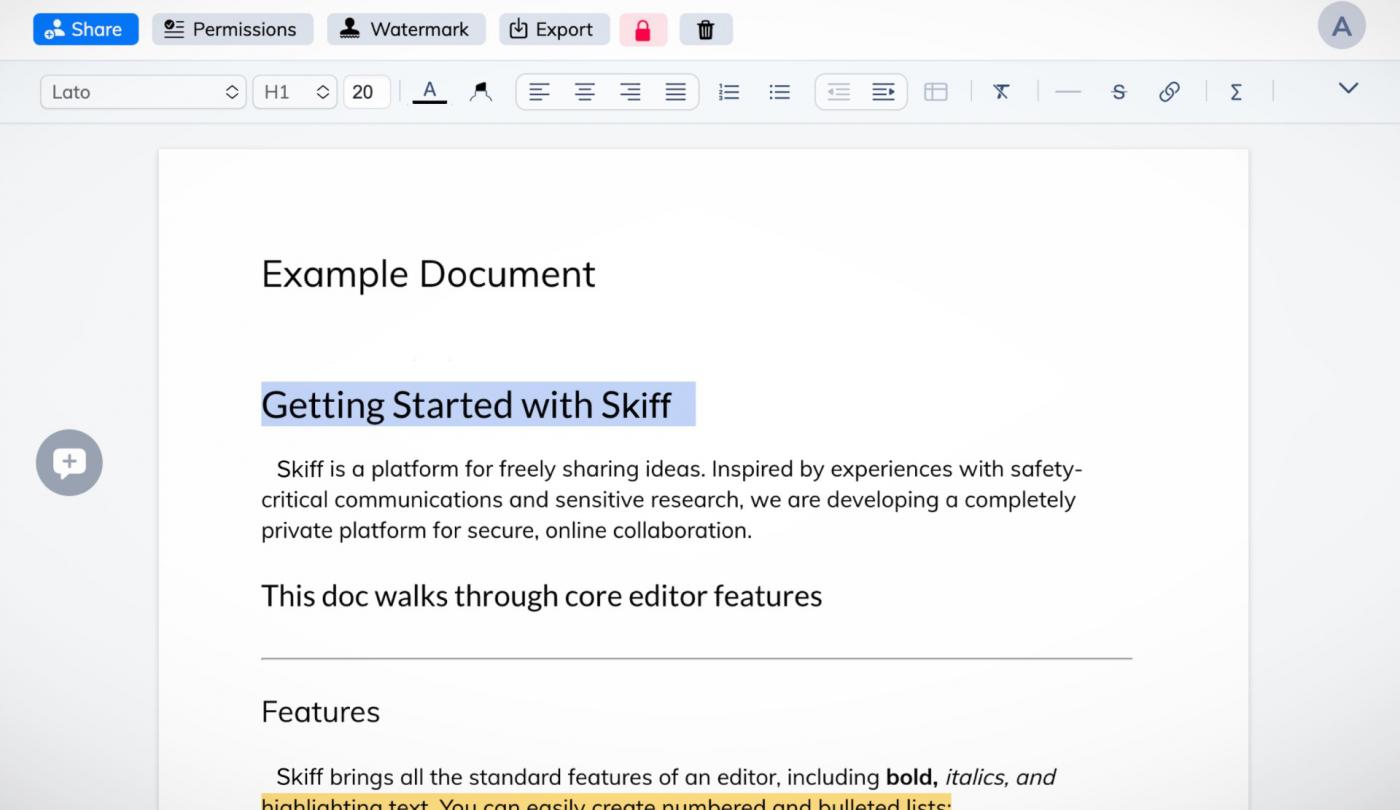The width and height of the screenshot is (1400, 810).
Task: Insert a horizontal rule
Action: tap(1068, 92)
